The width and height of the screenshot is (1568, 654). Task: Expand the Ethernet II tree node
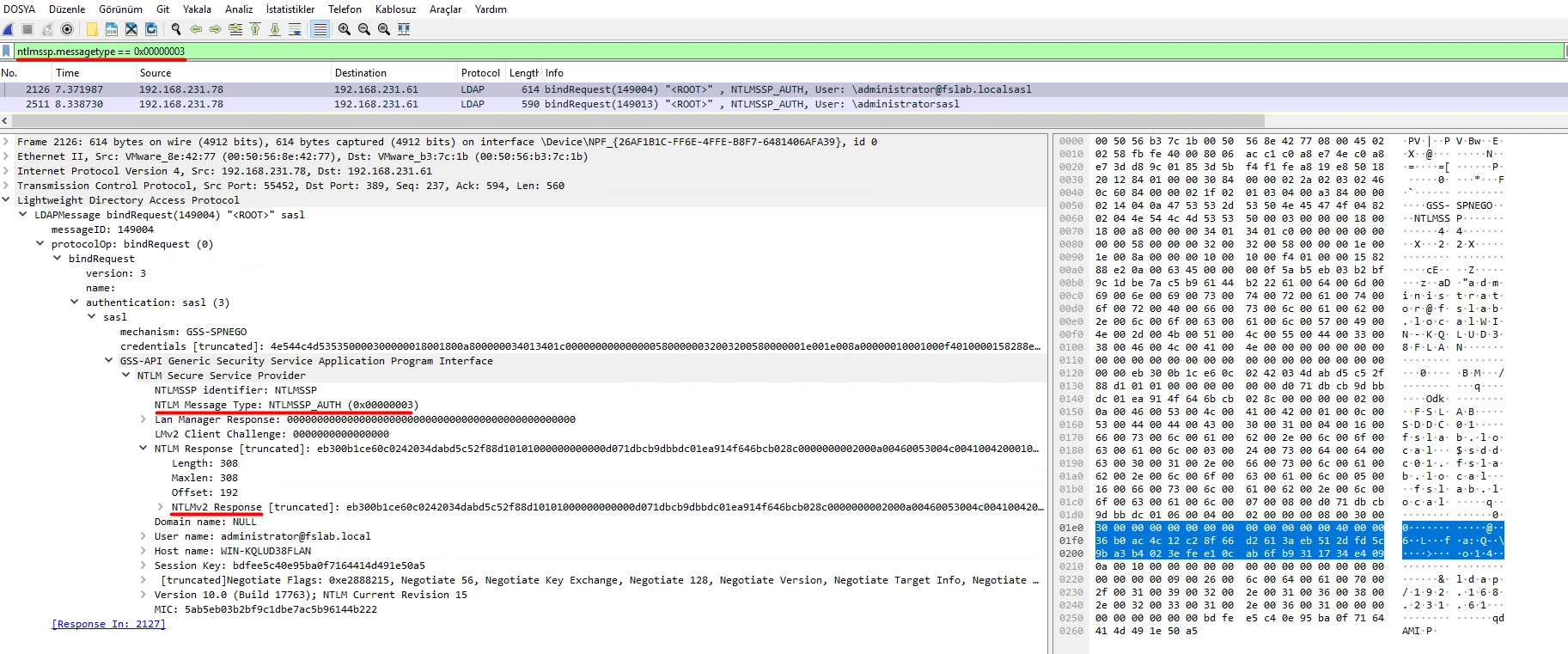coord(7,156)
